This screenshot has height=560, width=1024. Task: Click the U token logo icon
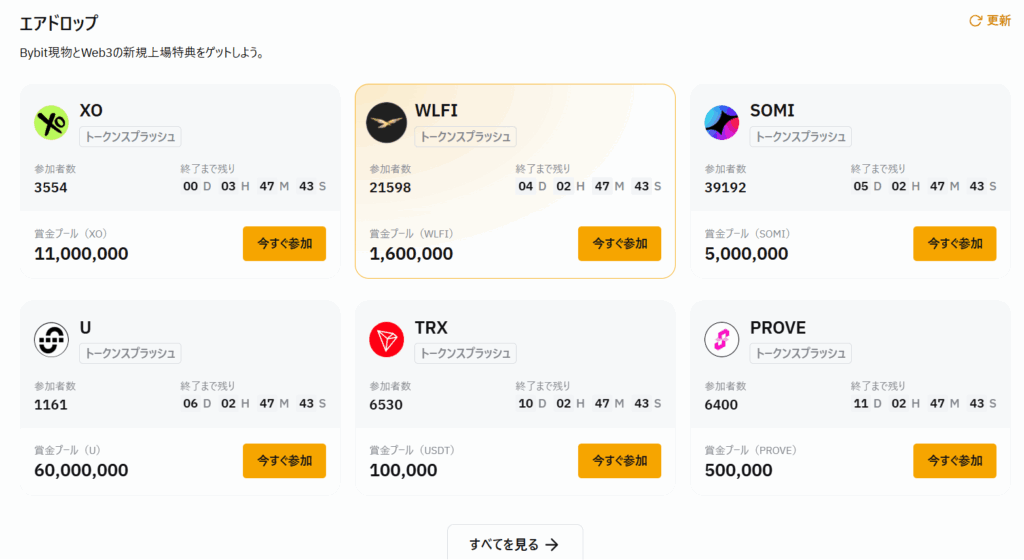pos(51,340)
